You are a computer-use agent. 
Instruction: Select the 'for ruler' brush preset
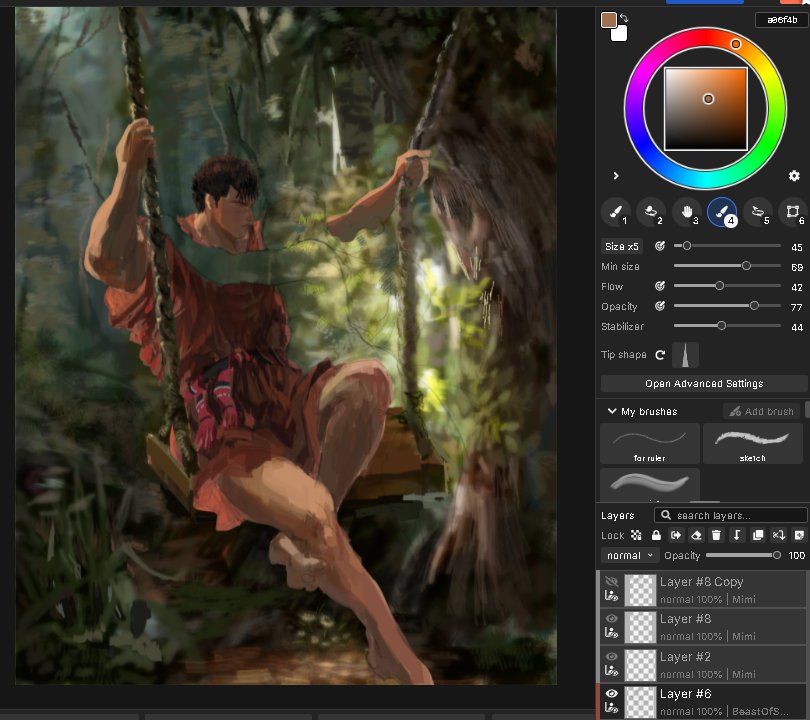(x=650, y=444)
